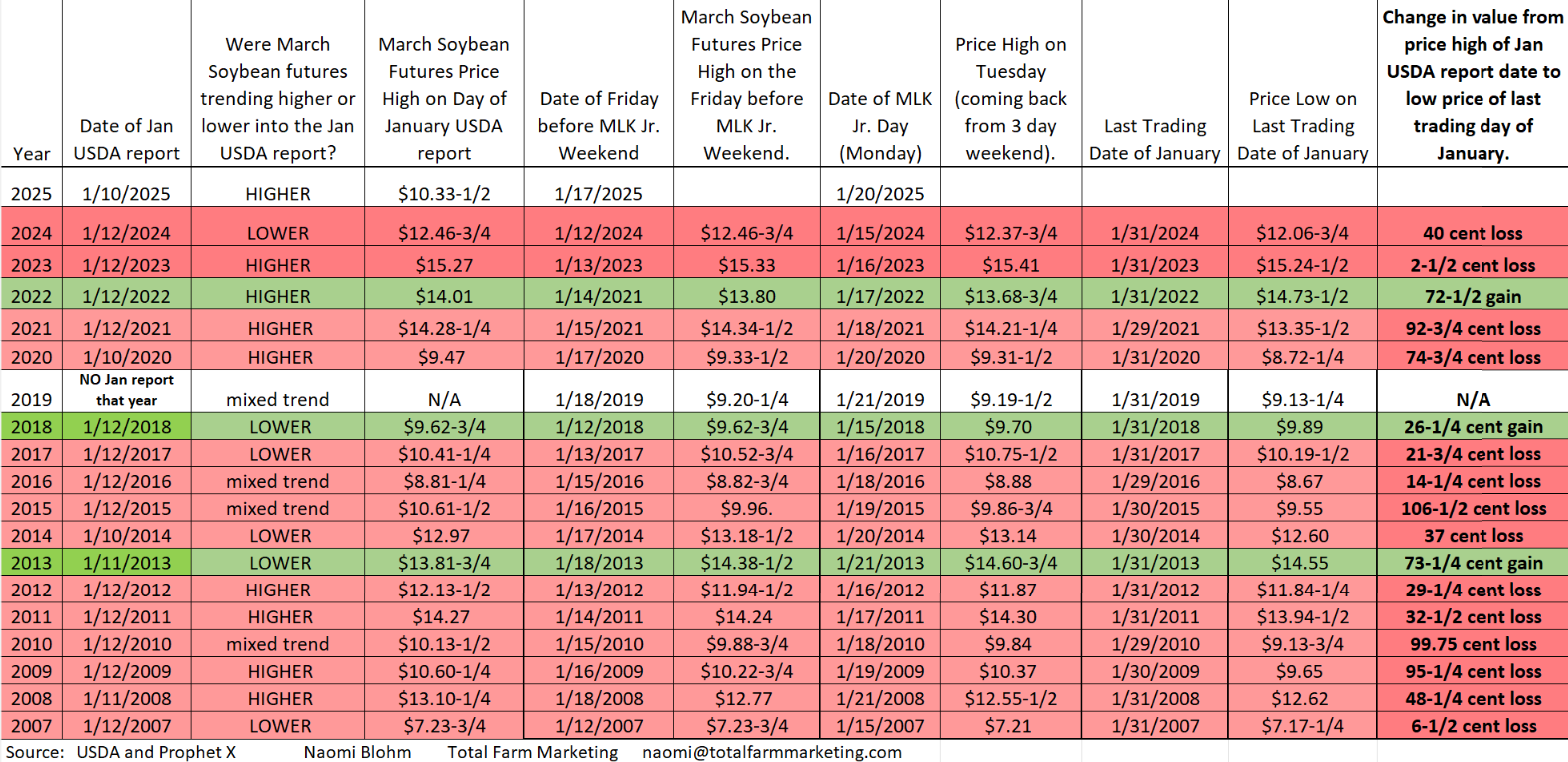Click the '21-3/4 cent loss' cell
1568x762 pixels.
[x=1472, y=453]
